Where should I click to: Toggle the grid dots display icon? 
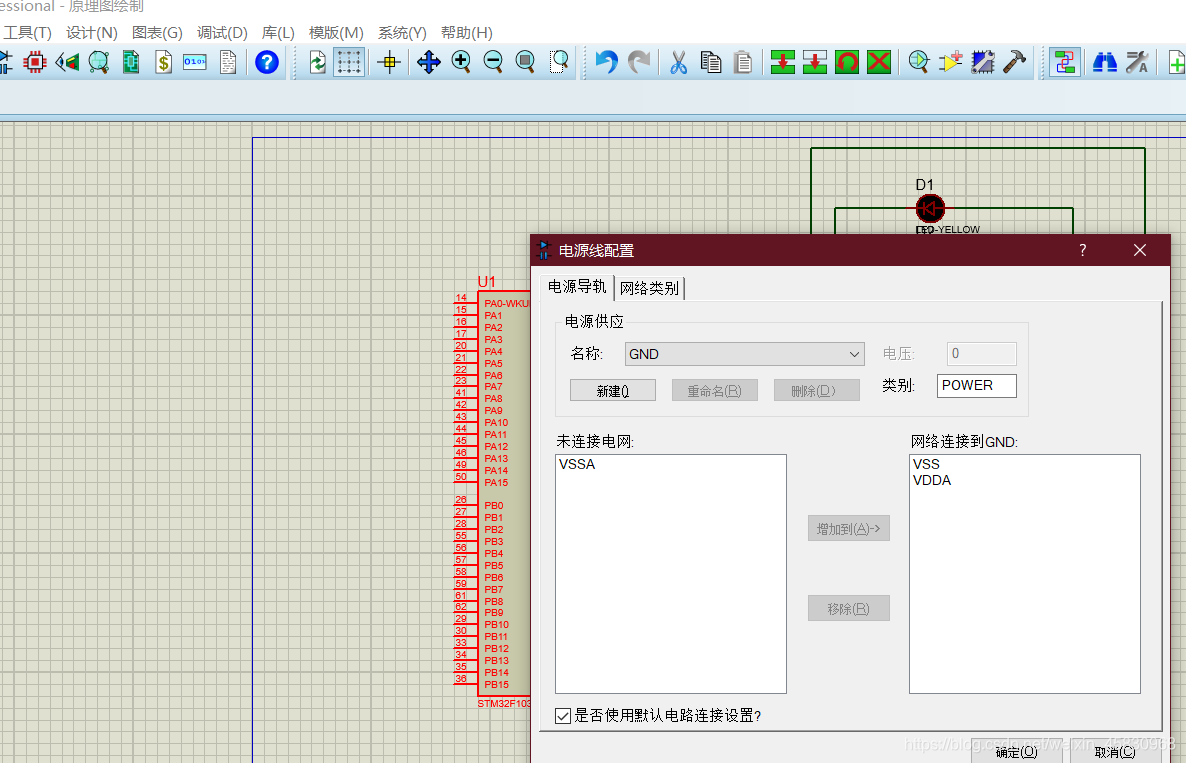[x=349, y=62]
